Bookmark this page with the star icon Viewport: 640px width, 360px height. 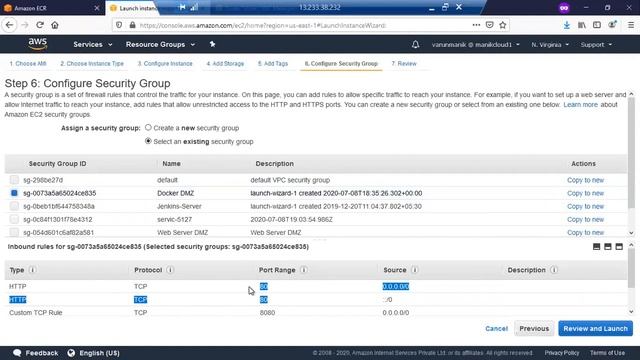(x=503, y=25)
